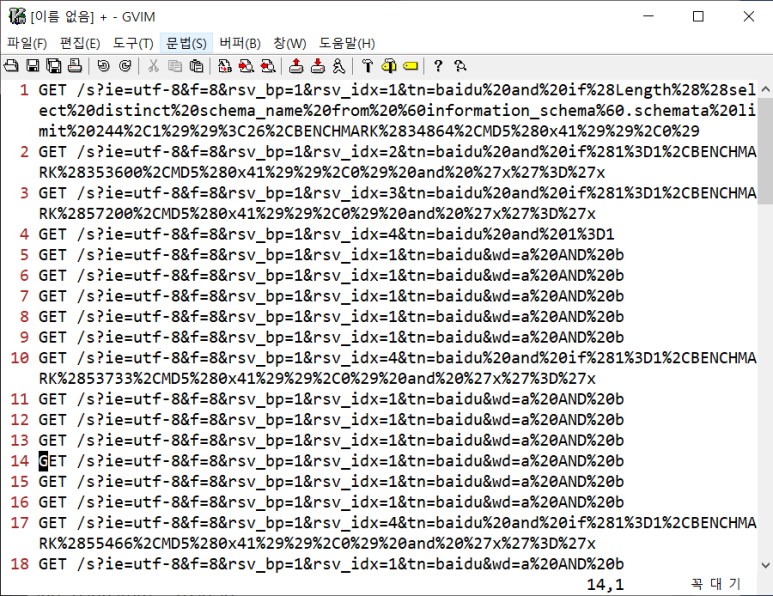The image size is (773, 596).
Task: Close the GVIM window
Action: point(749,17)
